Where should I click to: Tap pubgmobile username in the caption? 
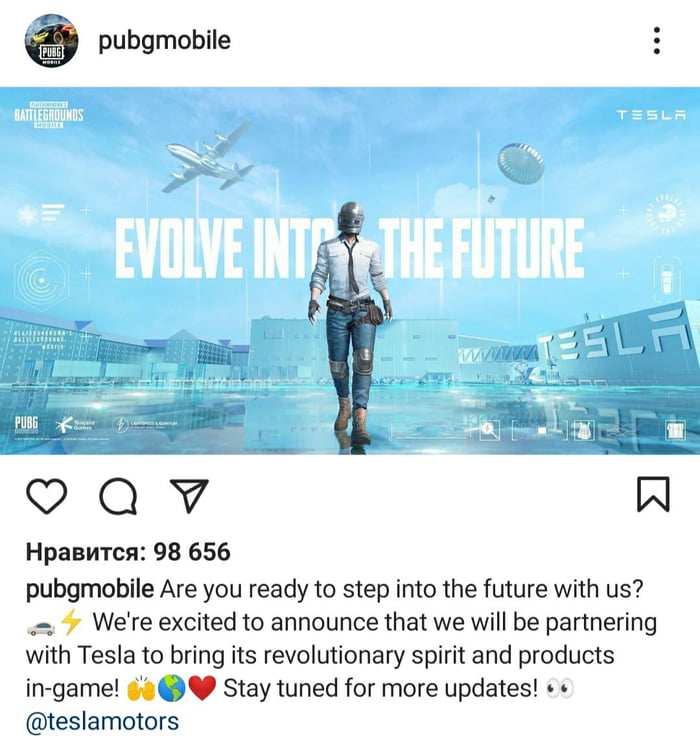tap(90, 590)
